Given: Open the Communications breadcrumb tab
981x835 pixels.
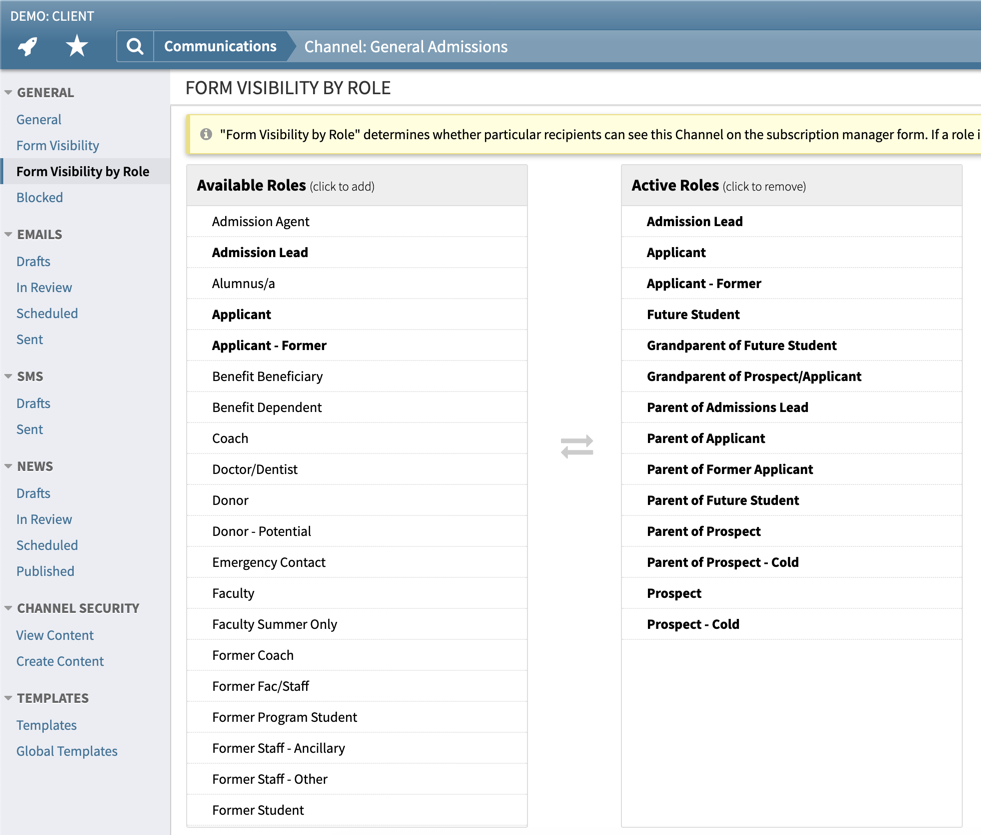Looking at the screenshot, I should coord(220,46).
